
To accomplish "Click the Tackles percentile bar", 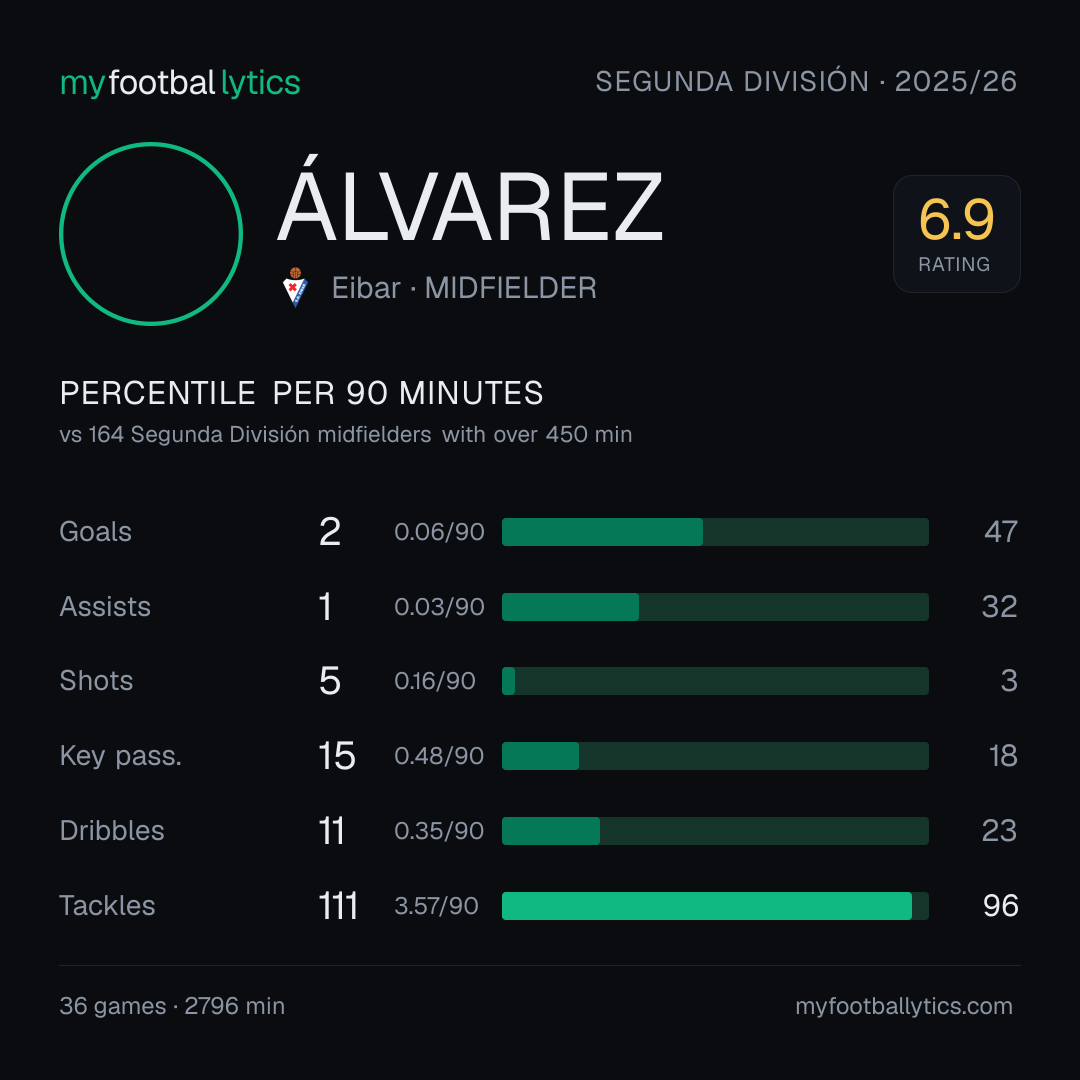I will click(x=715, y=906).
